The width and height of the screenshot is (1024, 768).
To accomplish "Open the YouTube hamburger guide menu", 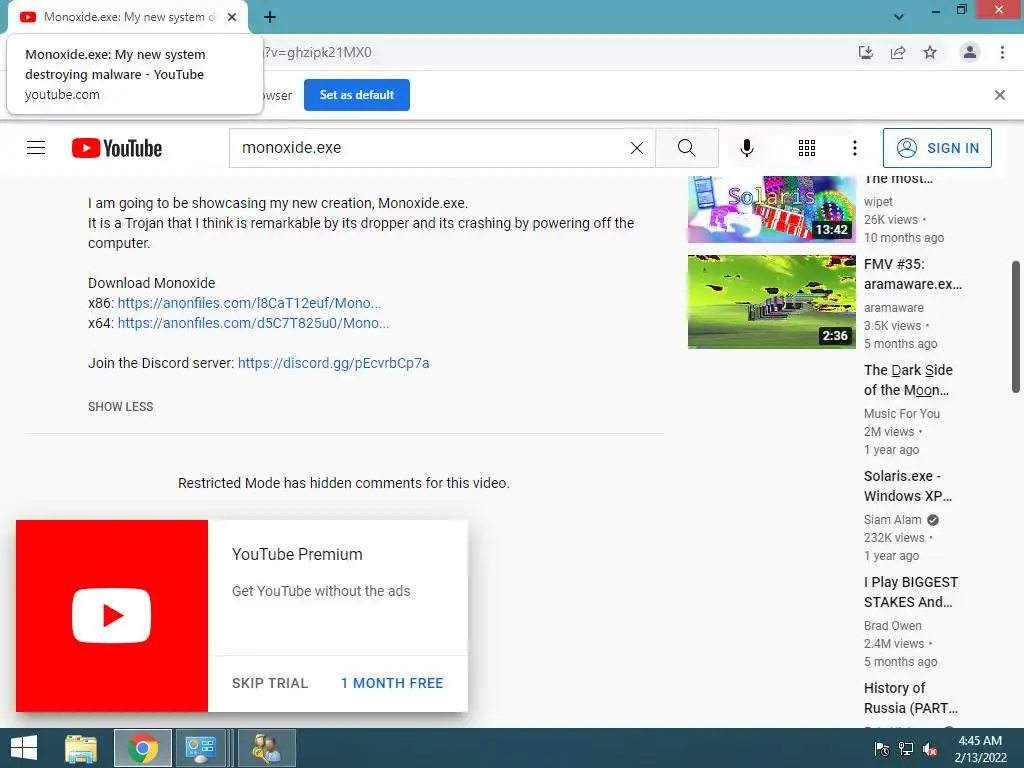I will pos(36,148).
